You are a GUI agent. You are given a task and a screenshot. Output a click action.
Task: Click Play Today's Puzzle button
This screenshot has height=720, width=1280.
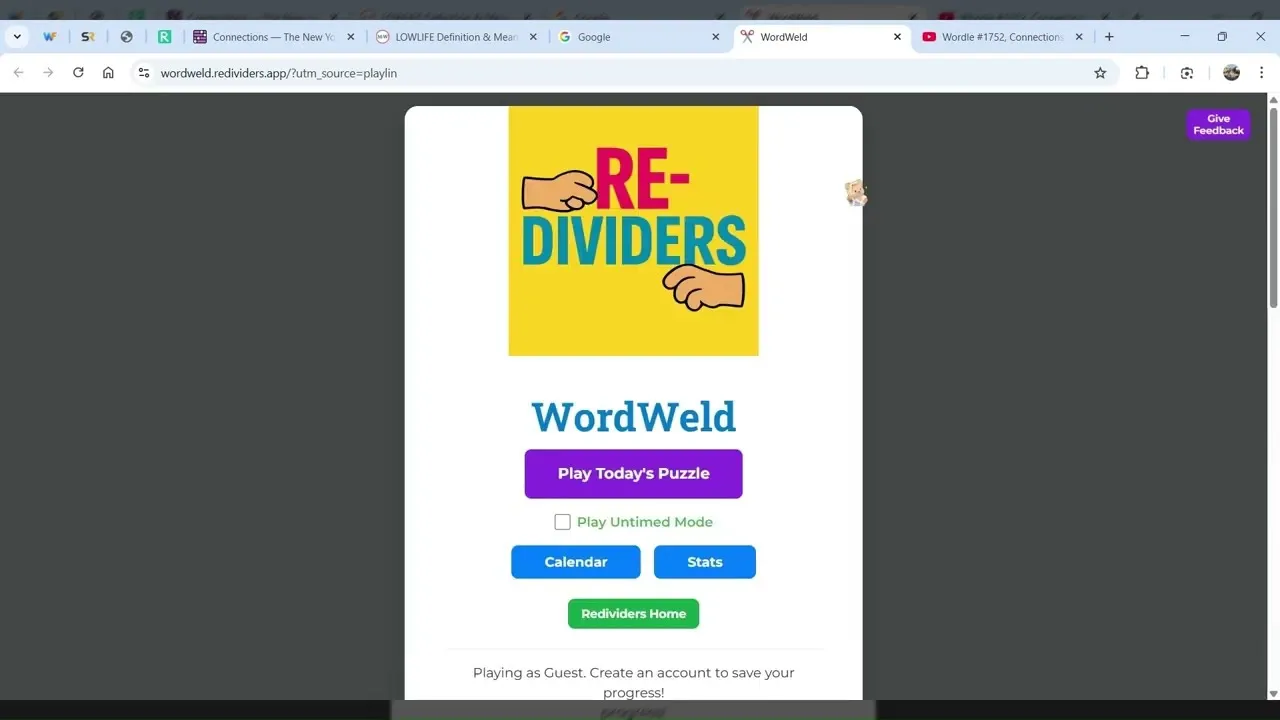click(633, 474)
